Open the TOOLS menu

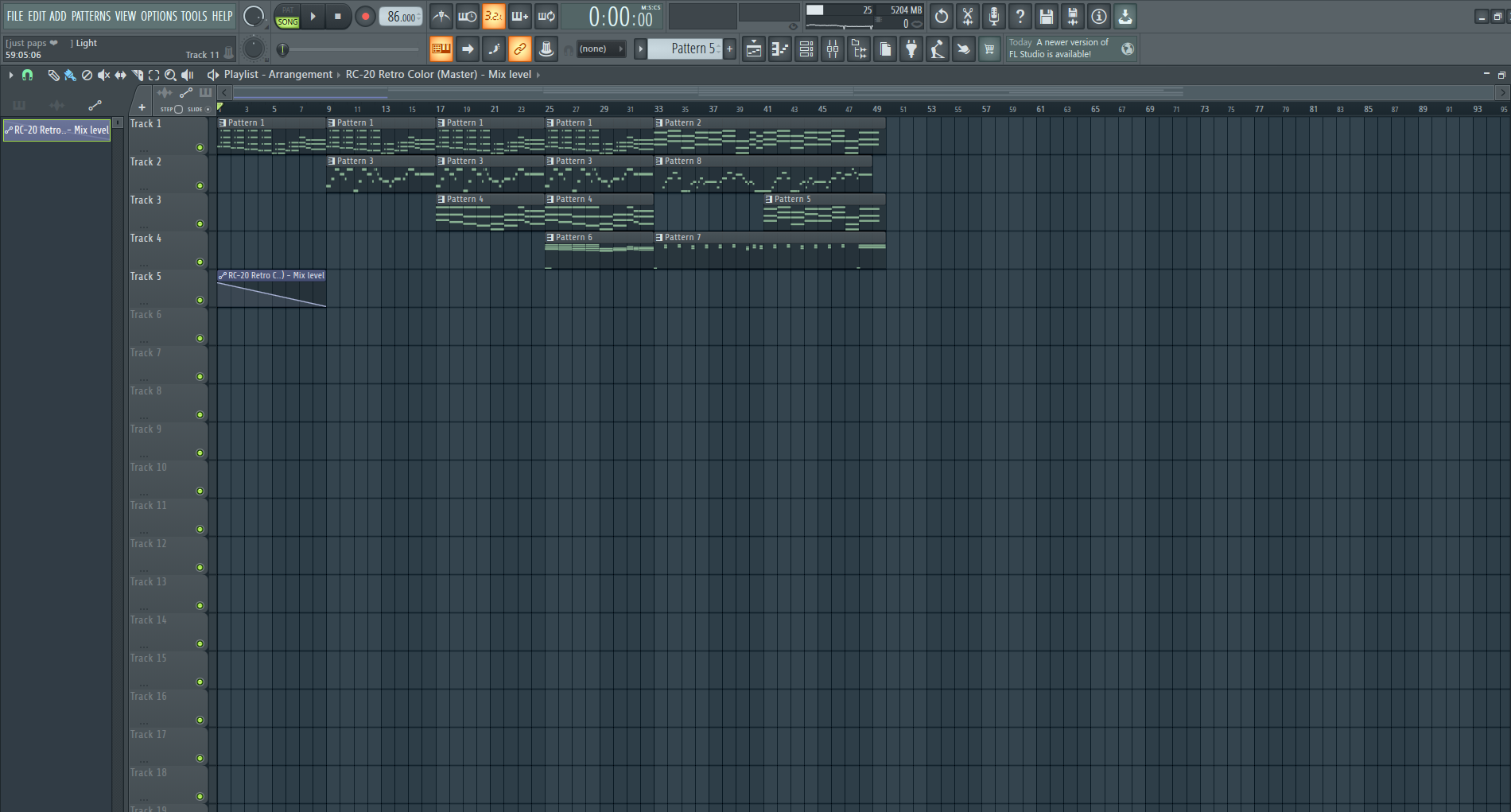[x=193, y=16]
